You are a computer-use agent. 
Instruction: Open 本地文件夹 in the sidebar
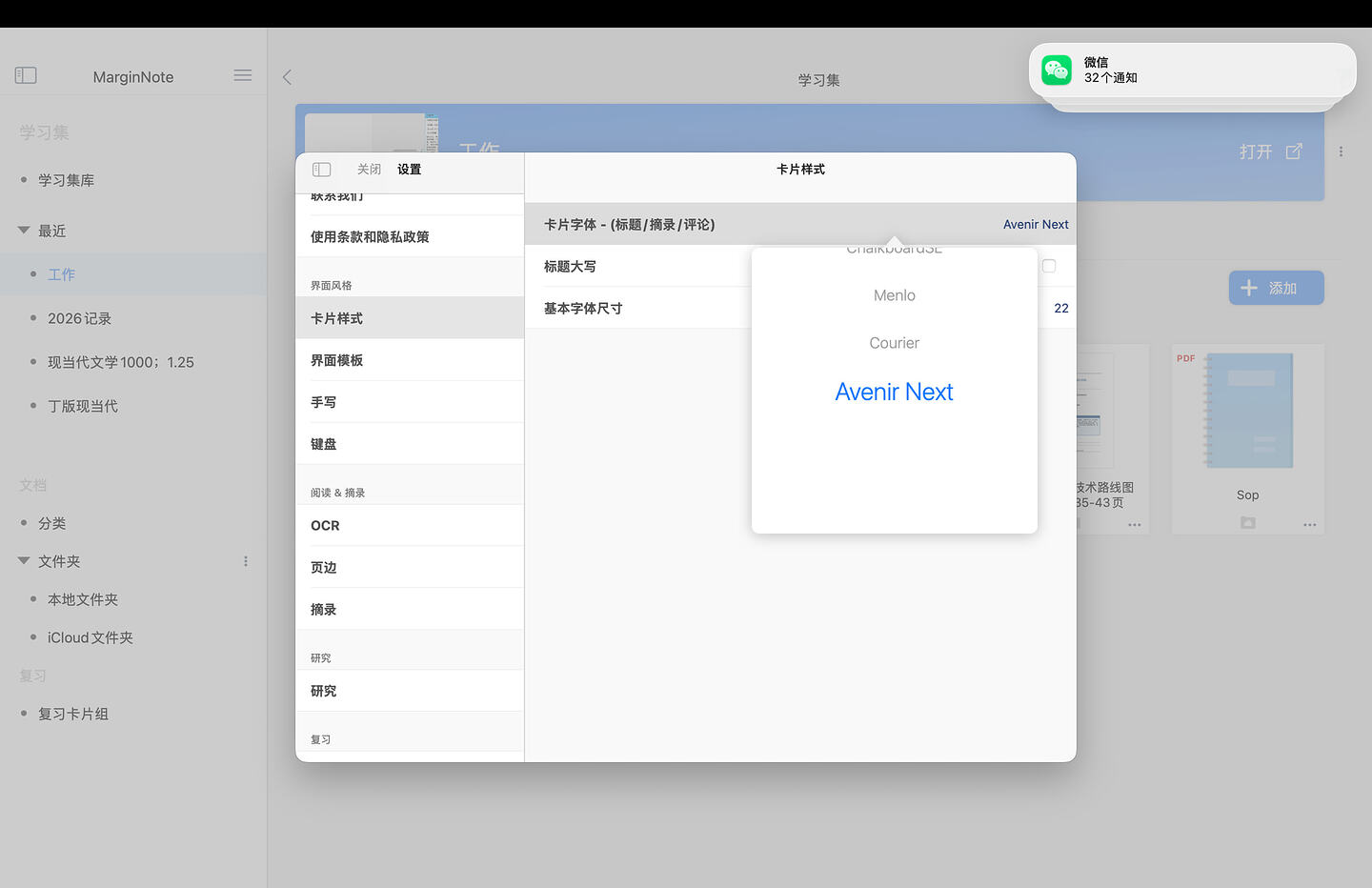[x=83, y=599]
